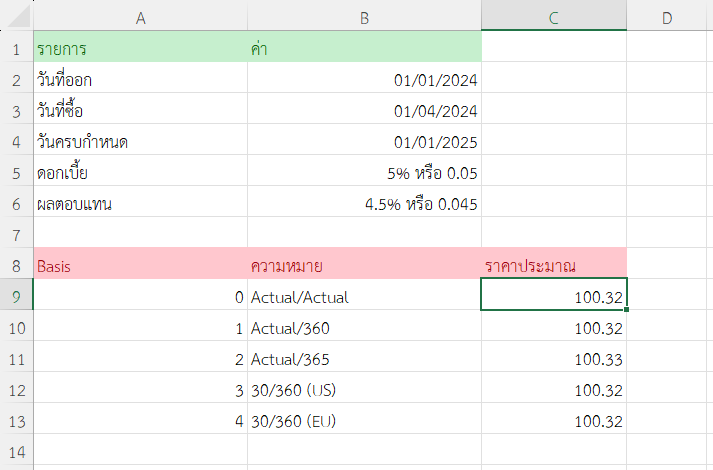The image size is (713, 470).
Task: Select the 100.32 price in 30/360 (US) row
Action: tap(554, 387)
